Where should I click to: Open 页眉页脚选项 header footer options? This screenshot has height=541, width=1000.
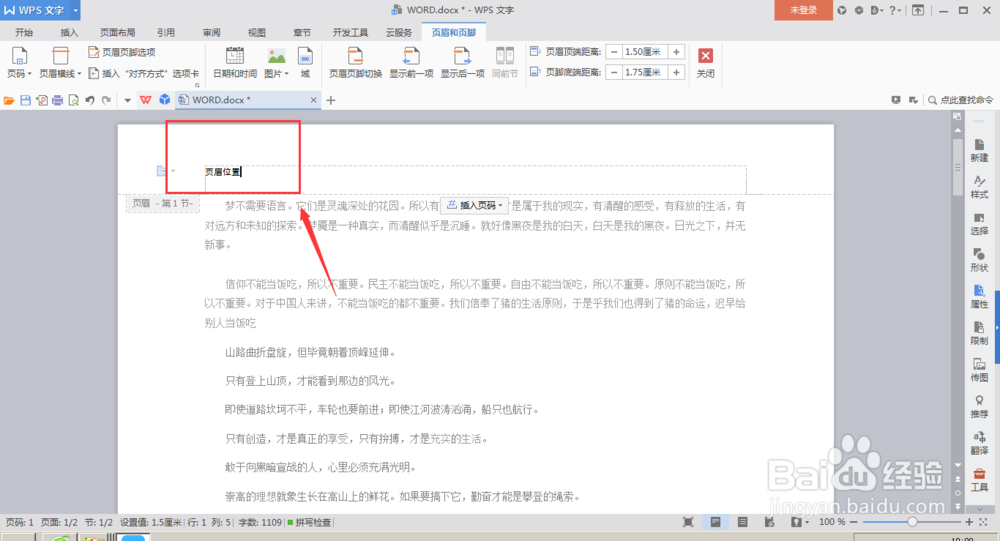121,52
